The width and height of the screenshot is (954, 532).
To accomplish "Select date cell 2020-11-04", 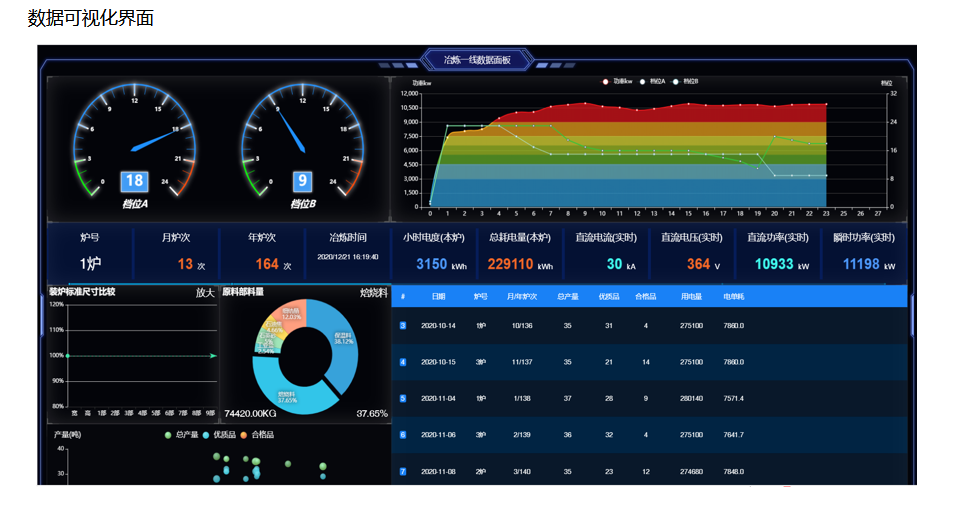I will tap(438, 399).
